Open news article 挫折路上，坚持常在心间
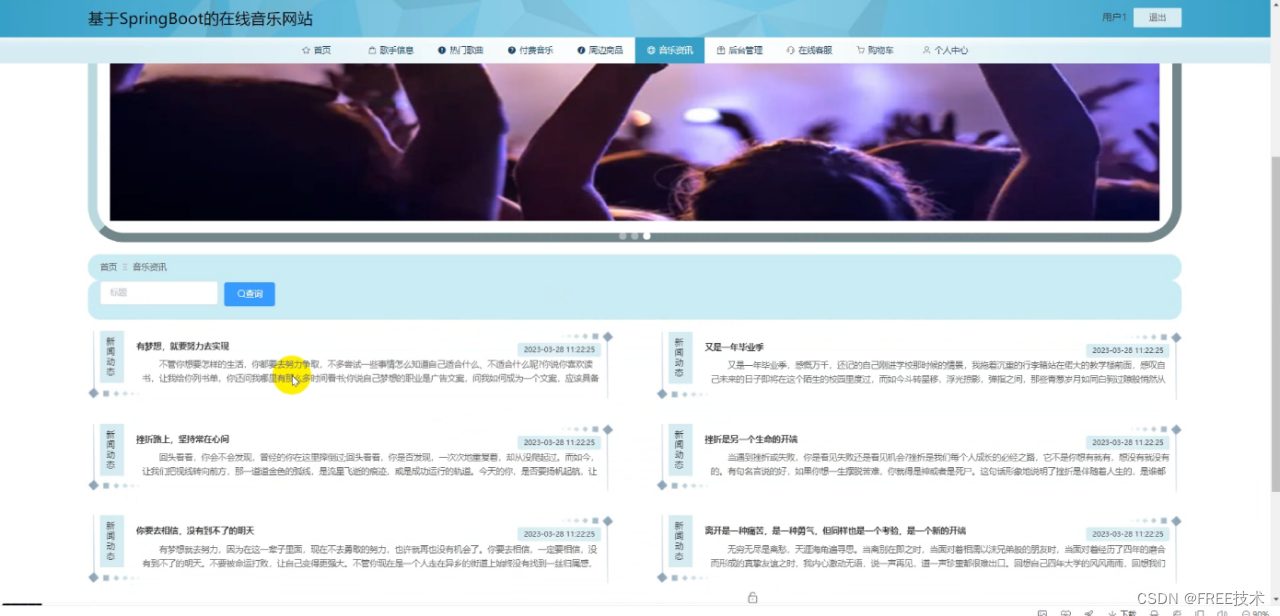Image resolution: width=1280 pixels, height=616 pixels. click(183, 439)
